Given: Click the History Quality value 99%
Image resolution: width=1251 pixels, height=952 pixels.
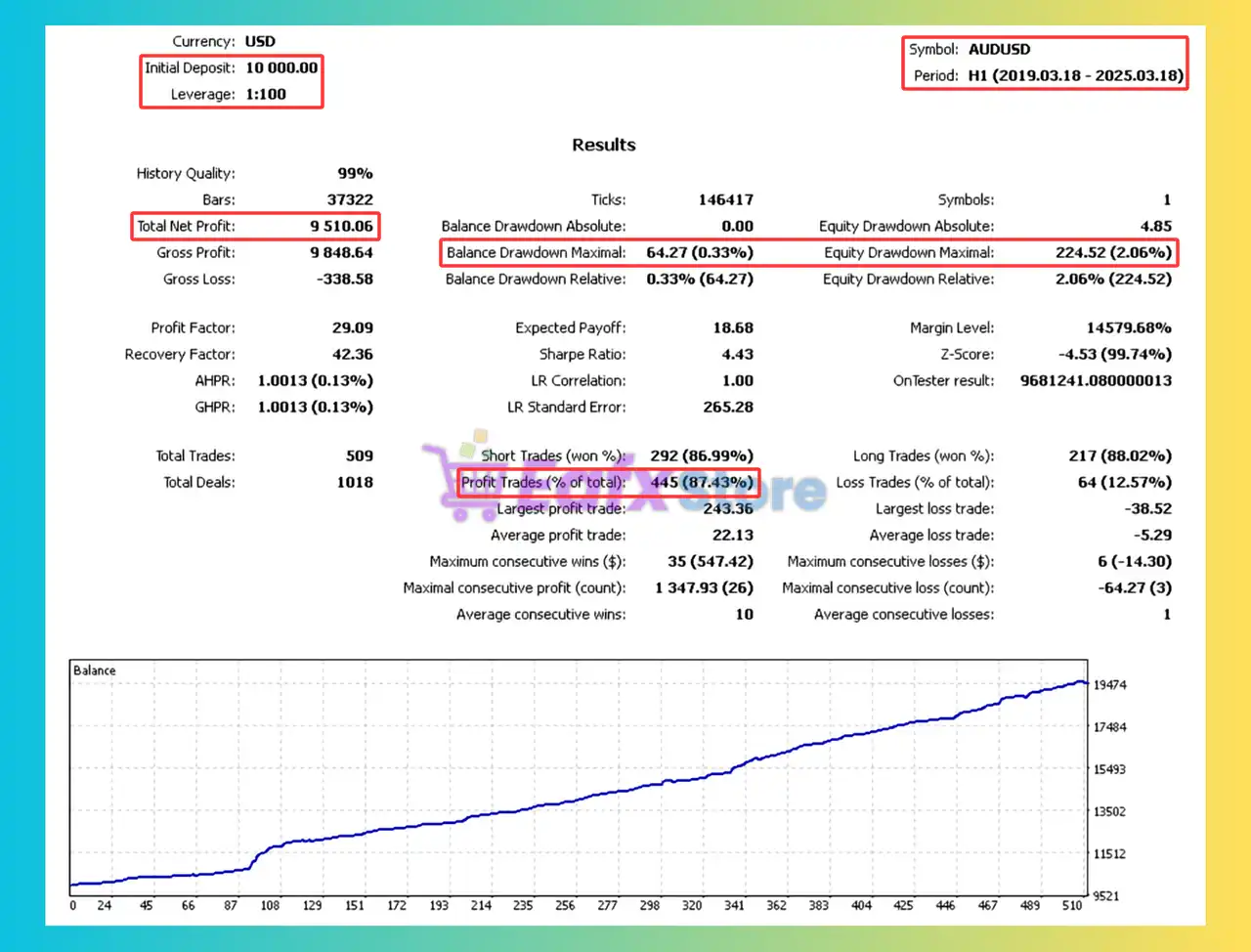Looking at the screenshot, I should point(355,173).
